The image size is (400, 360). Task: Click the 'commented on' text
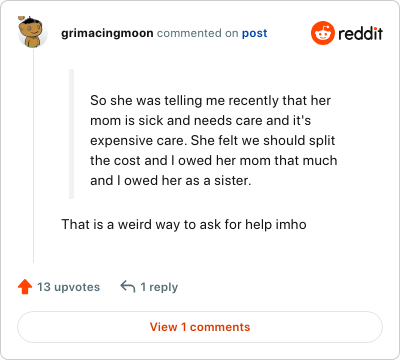coord(198,33)
